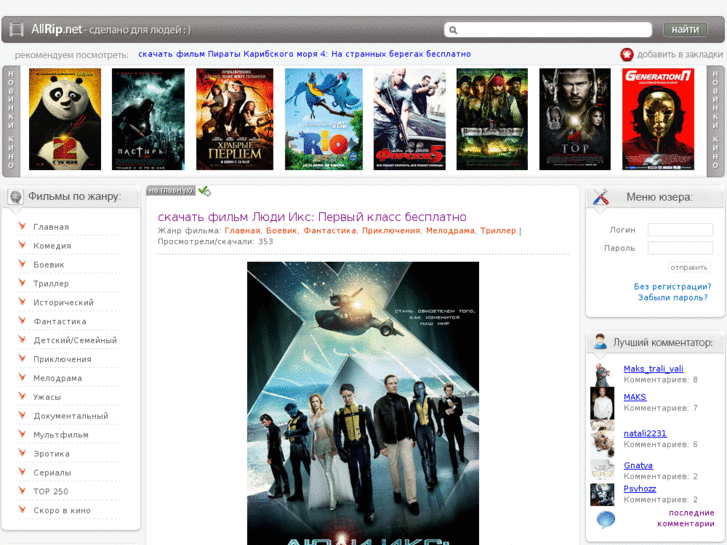Click the orange Боевик genre tag link
The width and height of the screenshot is (727, 545).
tap(281, 231)
